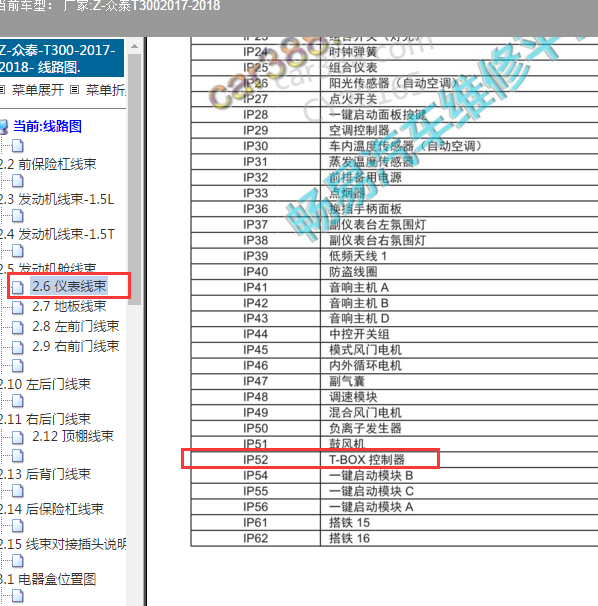Screen dimensions: 598x606
Task: Open the 2.6 仪表线束 tree item
Action: tap(69, 286)
